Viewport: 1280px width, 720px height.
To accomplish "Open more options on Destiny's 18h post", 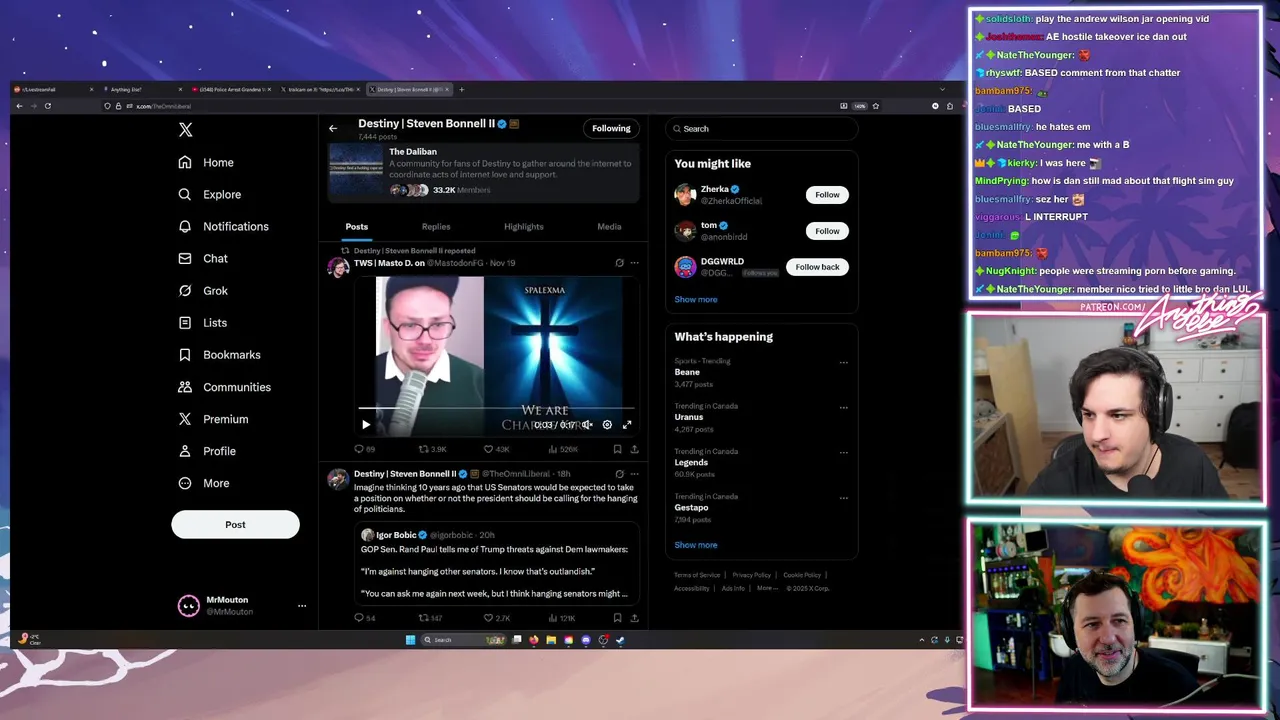I will [x=634, y=474].
